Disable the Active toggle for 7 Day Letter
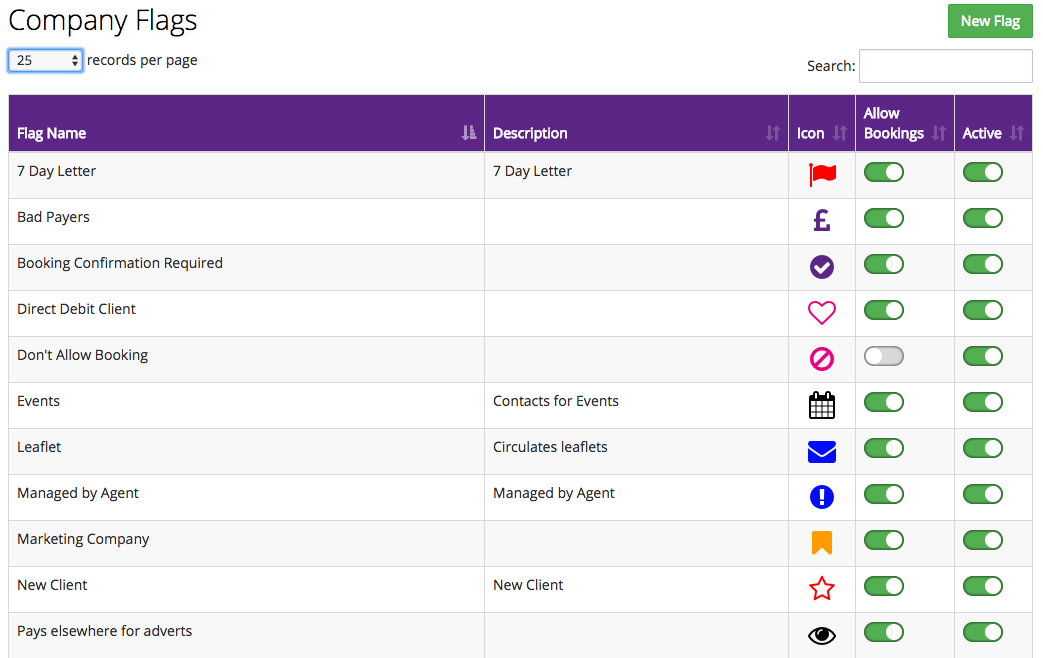 (x=982, y=172)
